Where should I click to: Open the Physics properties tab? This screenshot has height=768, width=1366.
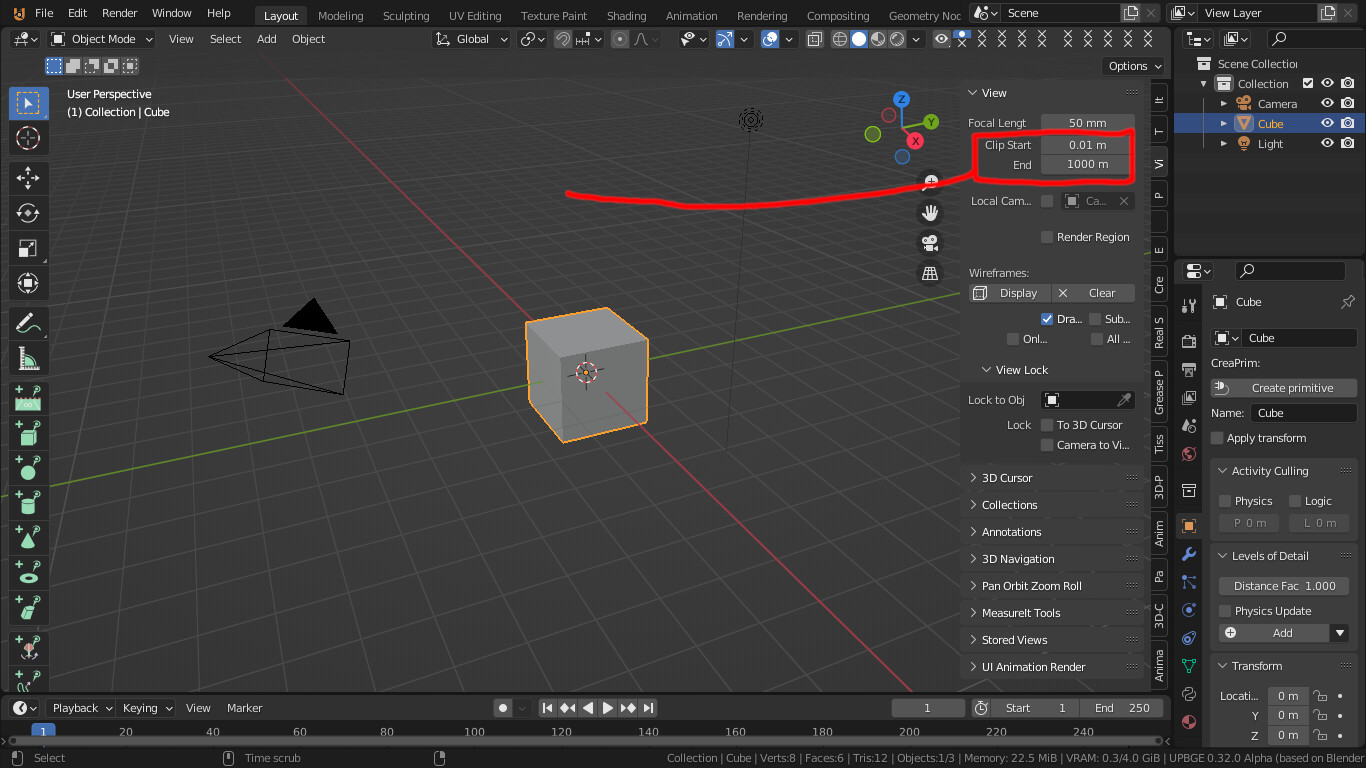pos(1189,610)
